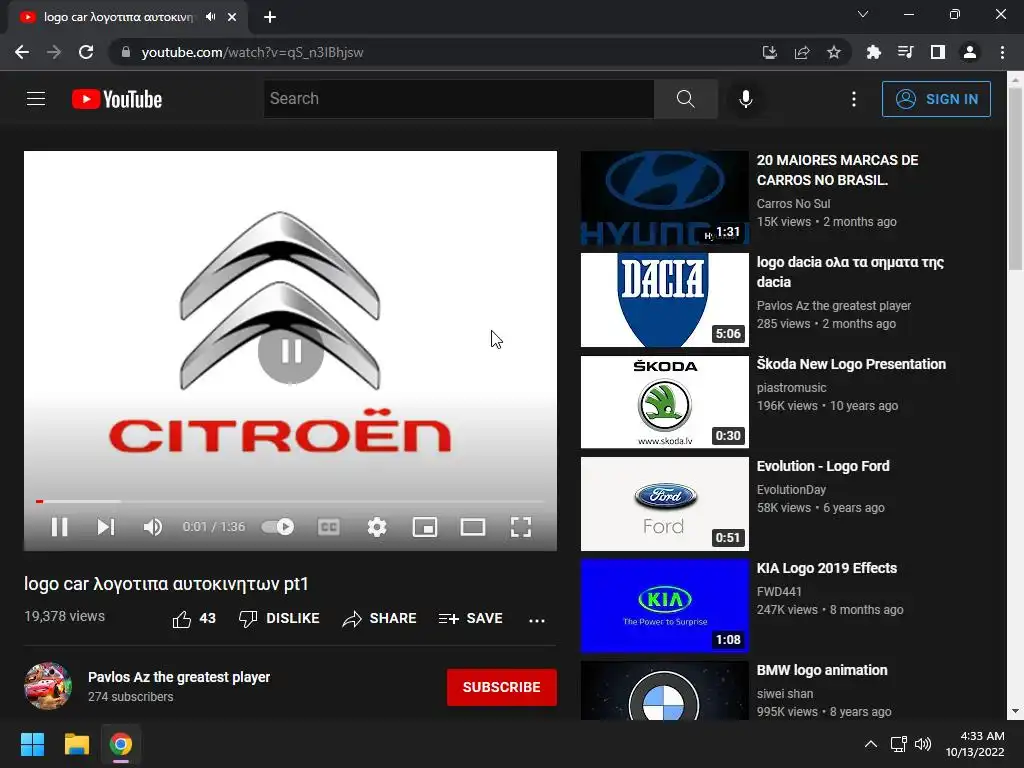Open the tab search chevron

[x=863, y=14]
